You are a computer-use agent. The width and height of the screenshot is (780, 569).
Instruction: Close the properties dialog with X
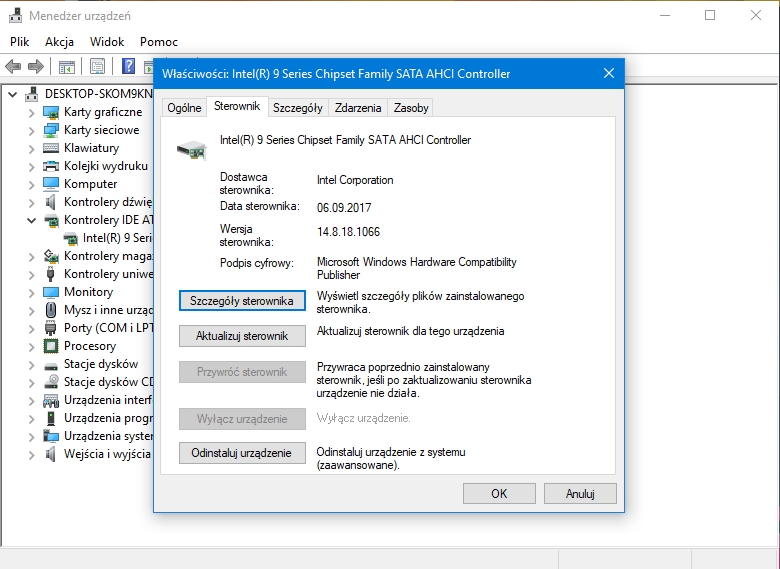point(609,74)
